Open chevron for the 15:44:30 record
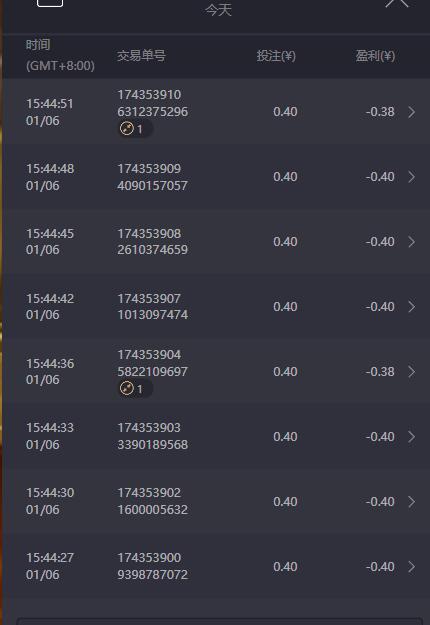Viewport: 430px width, 625px height. tap(412, 502)
